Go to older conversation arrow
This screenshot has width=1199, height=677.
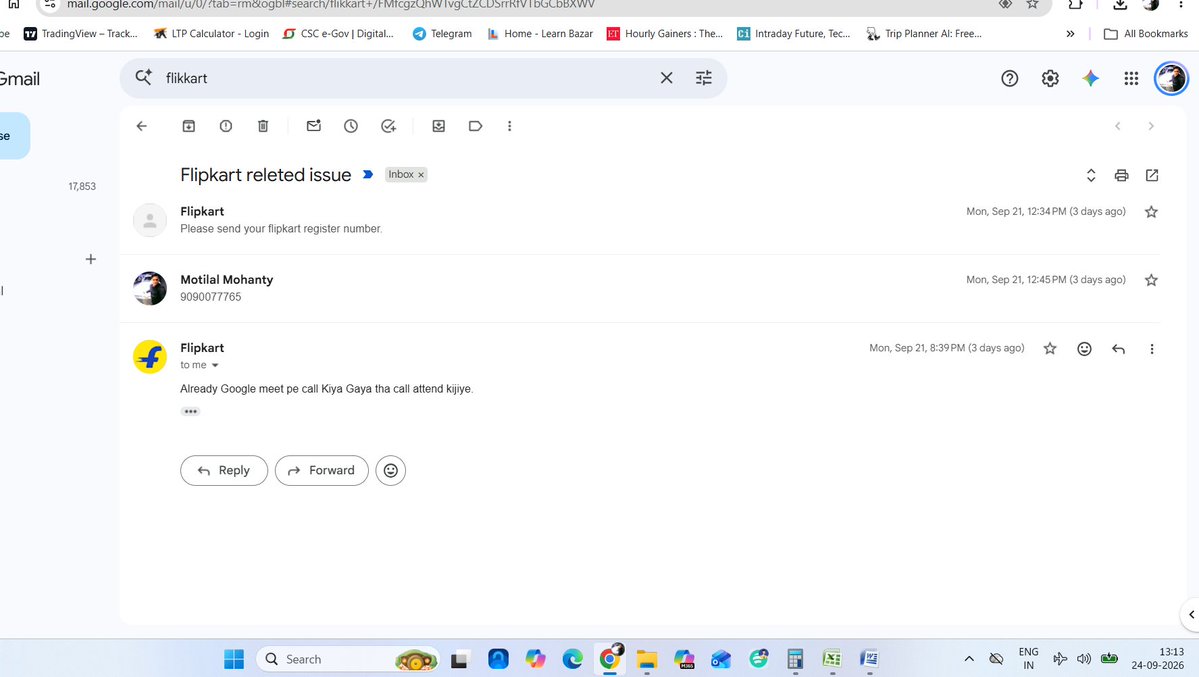[x=1151, y=126]
